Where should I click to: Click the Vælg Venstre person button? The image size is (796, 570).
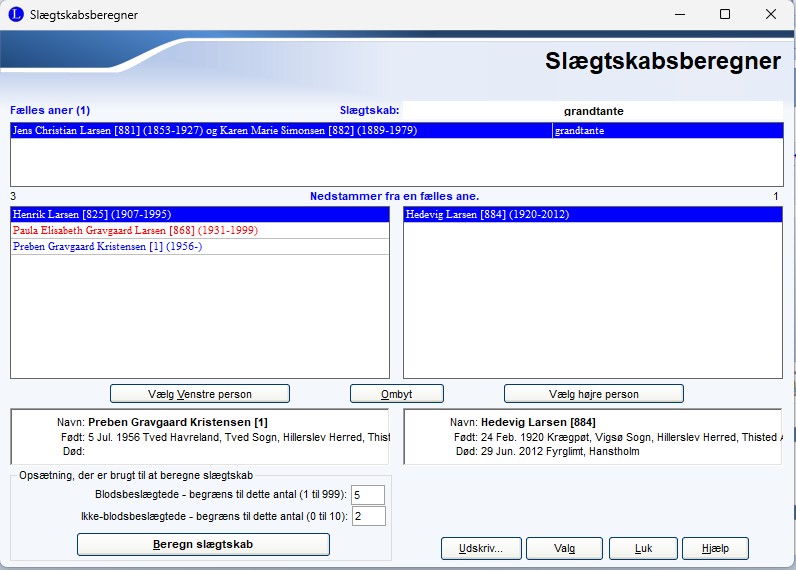pos(200,394)
